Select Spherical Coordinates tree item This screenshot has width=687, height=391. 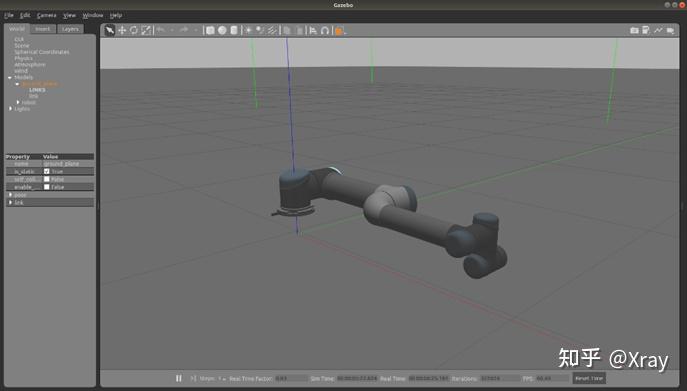coord(42,52)
